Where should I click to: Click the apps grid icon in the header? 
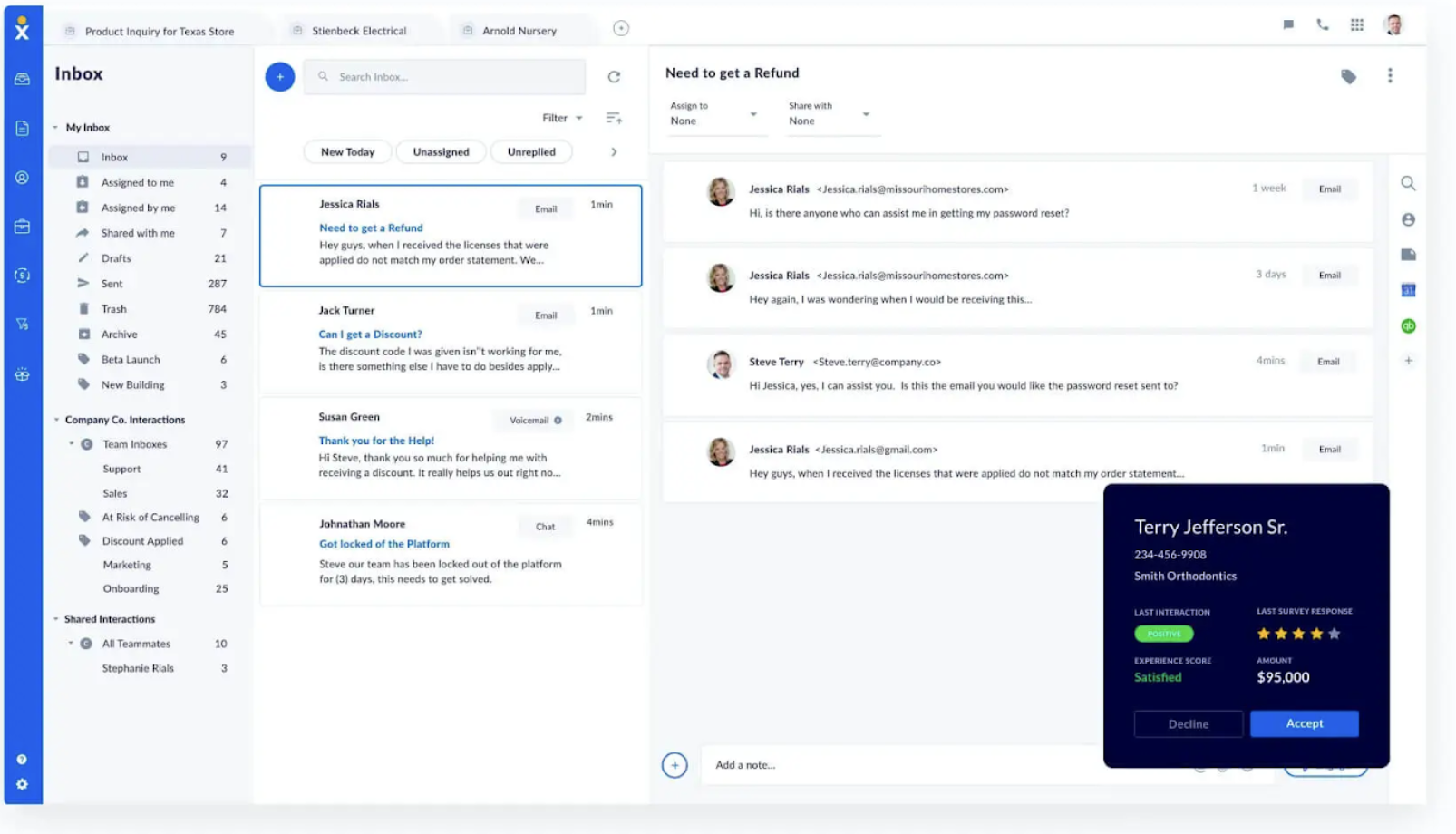point(1357,24)
